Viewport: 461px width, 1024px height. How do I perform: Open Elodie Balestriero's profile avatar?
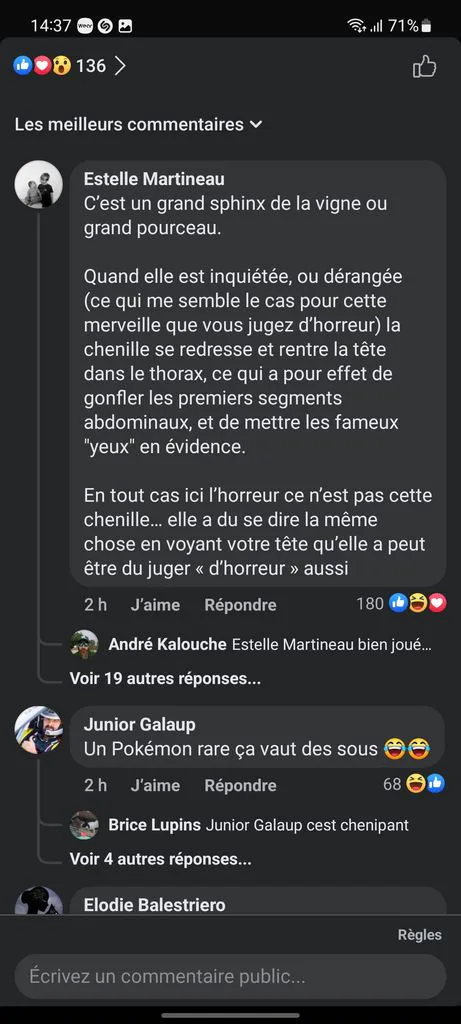click(x=39, y=902)
